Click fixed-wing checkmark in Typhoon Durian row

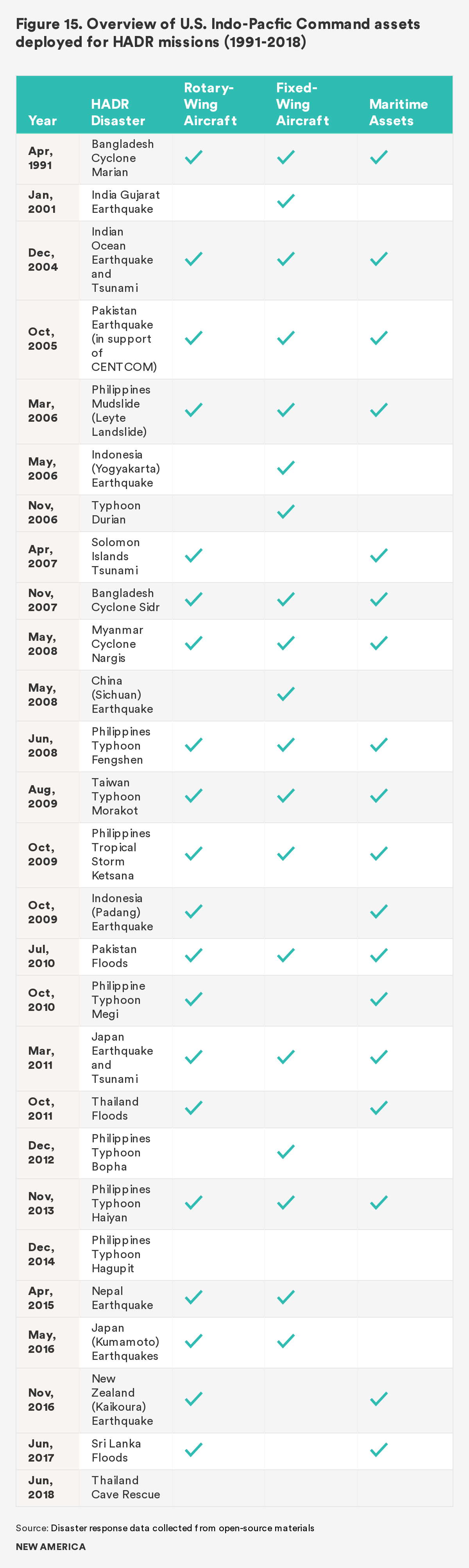click(x=286, y=512)
